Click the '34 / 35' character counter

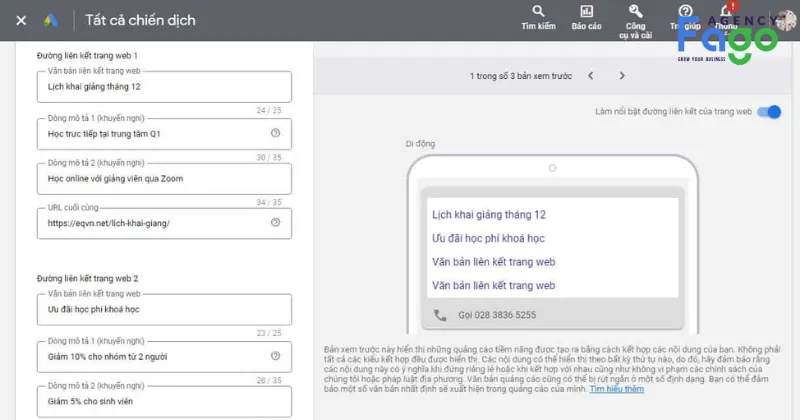[x=269, y=202]
